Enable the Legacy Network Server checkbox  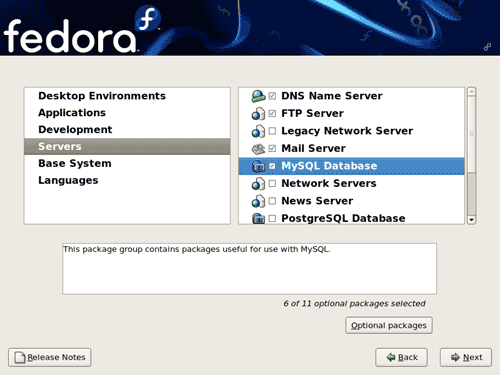click(x=272, y=131)
